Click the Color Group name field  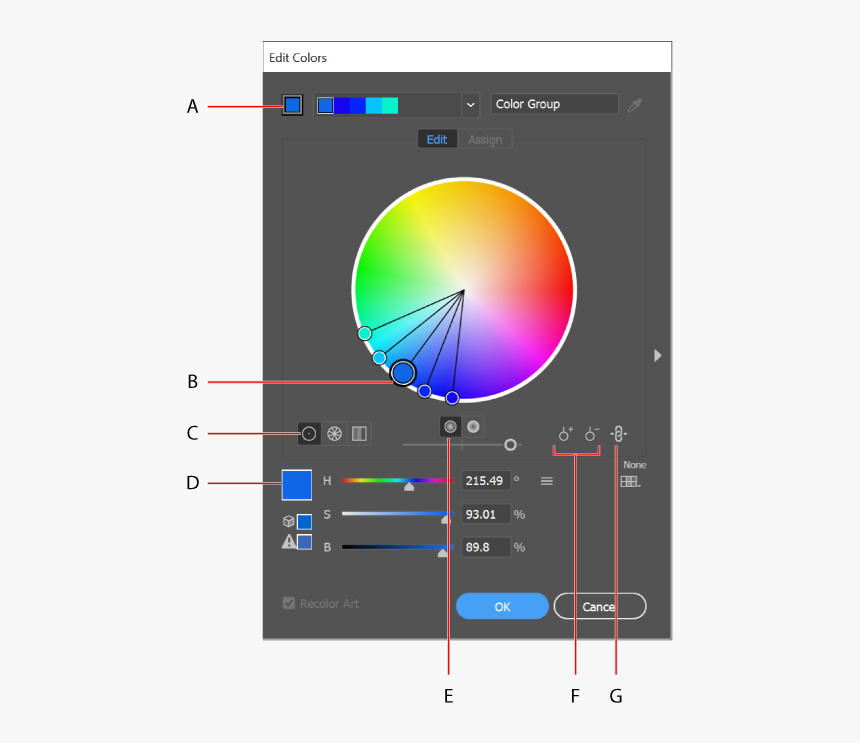tap(554, 103)
